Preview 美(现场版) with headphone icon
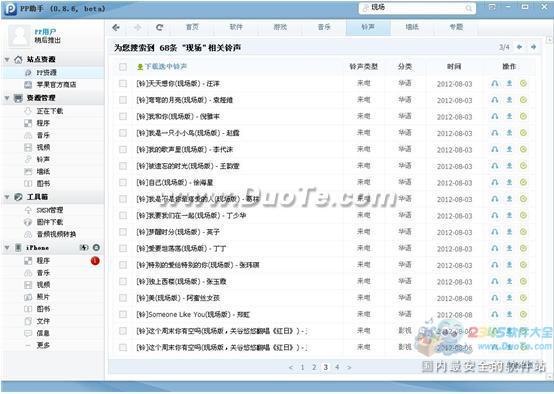Screen dimensions: 554x394 coord(495,298)
